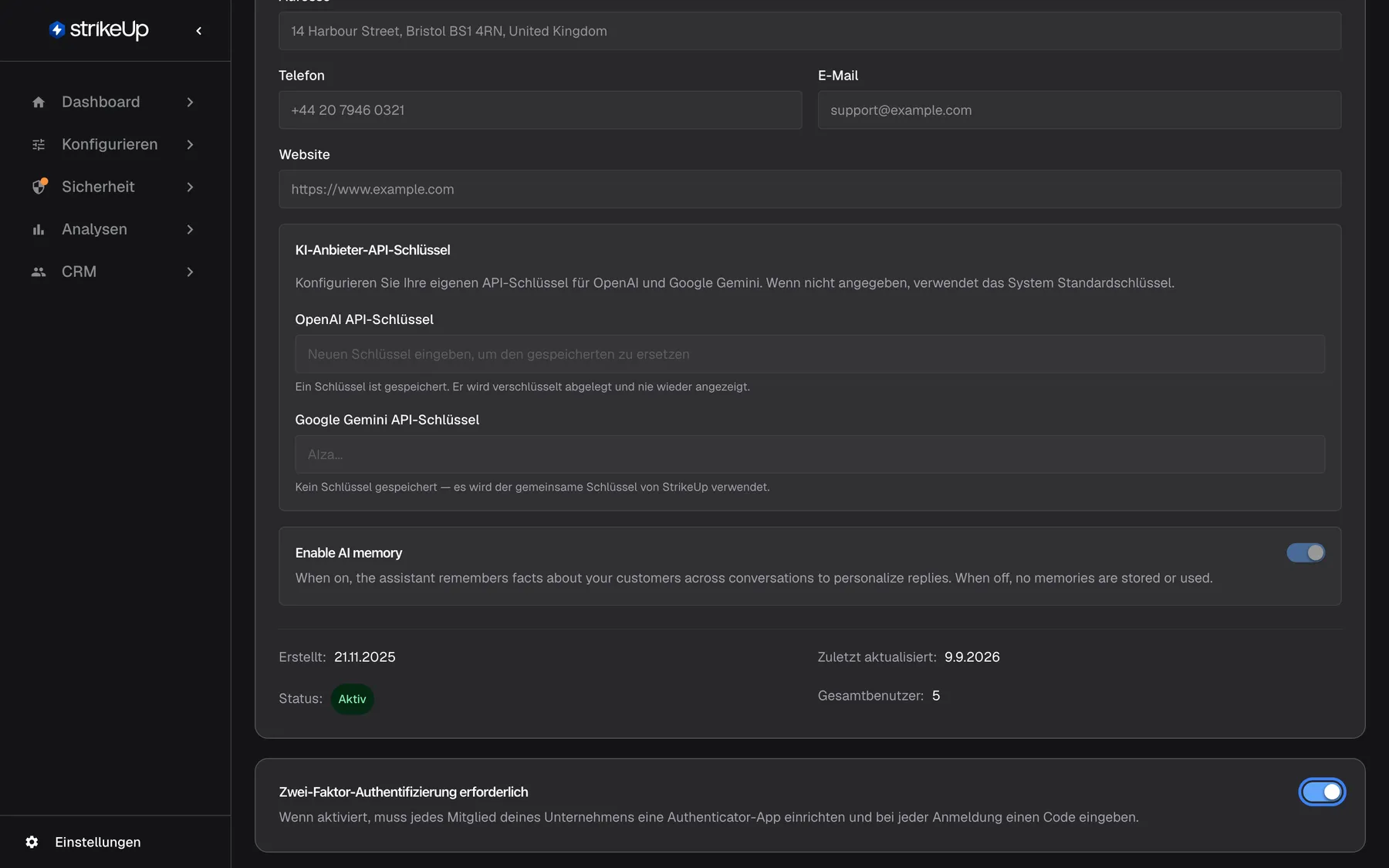Expand the Dashboard chevron
The height and width of the screenshot is (868, 1389).
(190, 102)
